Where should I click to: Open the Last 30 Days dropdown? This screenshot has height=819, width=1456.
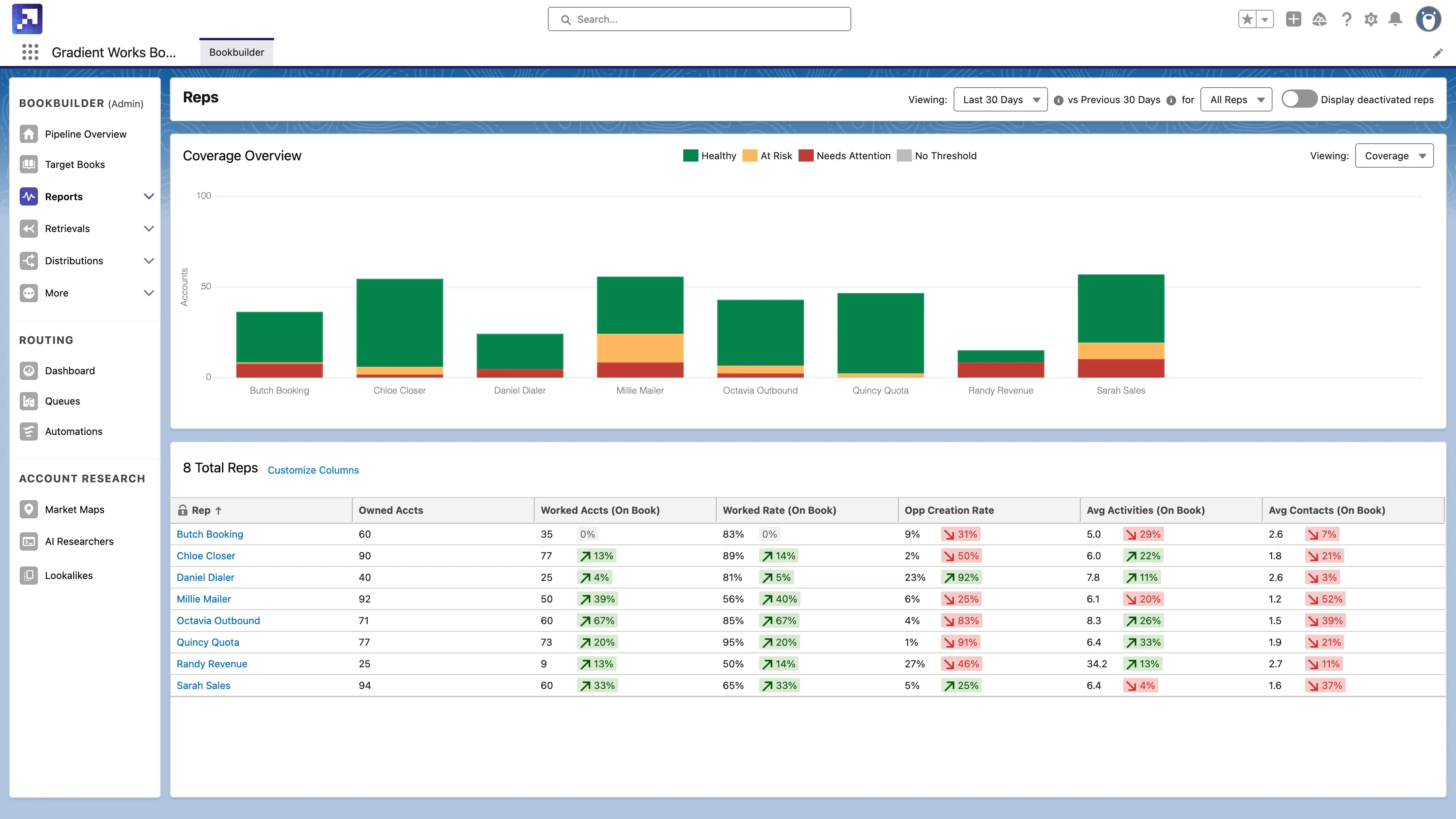(x=1000, y=99)
